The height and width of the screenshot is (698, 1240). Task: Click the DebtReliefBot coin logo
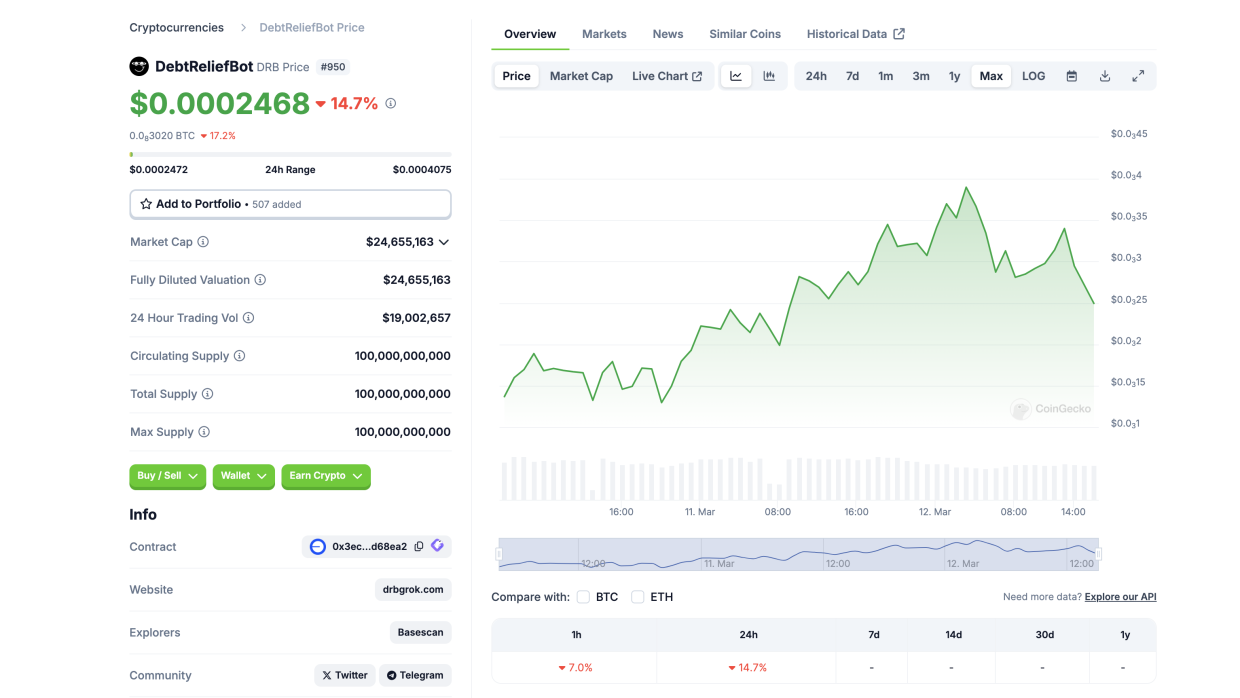[139, 67]
